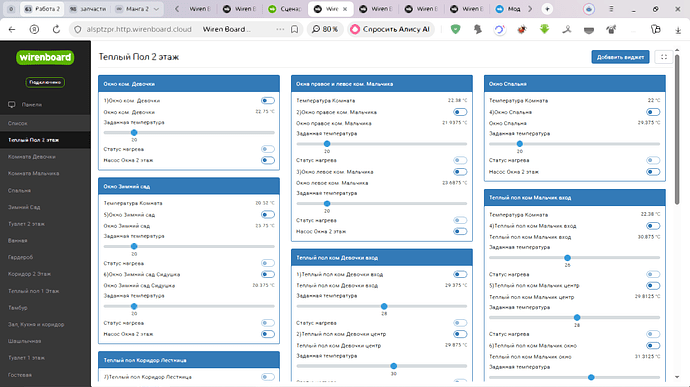
Task: Expand the Работа 2 tab group chevron
Action: click(156, 9)
